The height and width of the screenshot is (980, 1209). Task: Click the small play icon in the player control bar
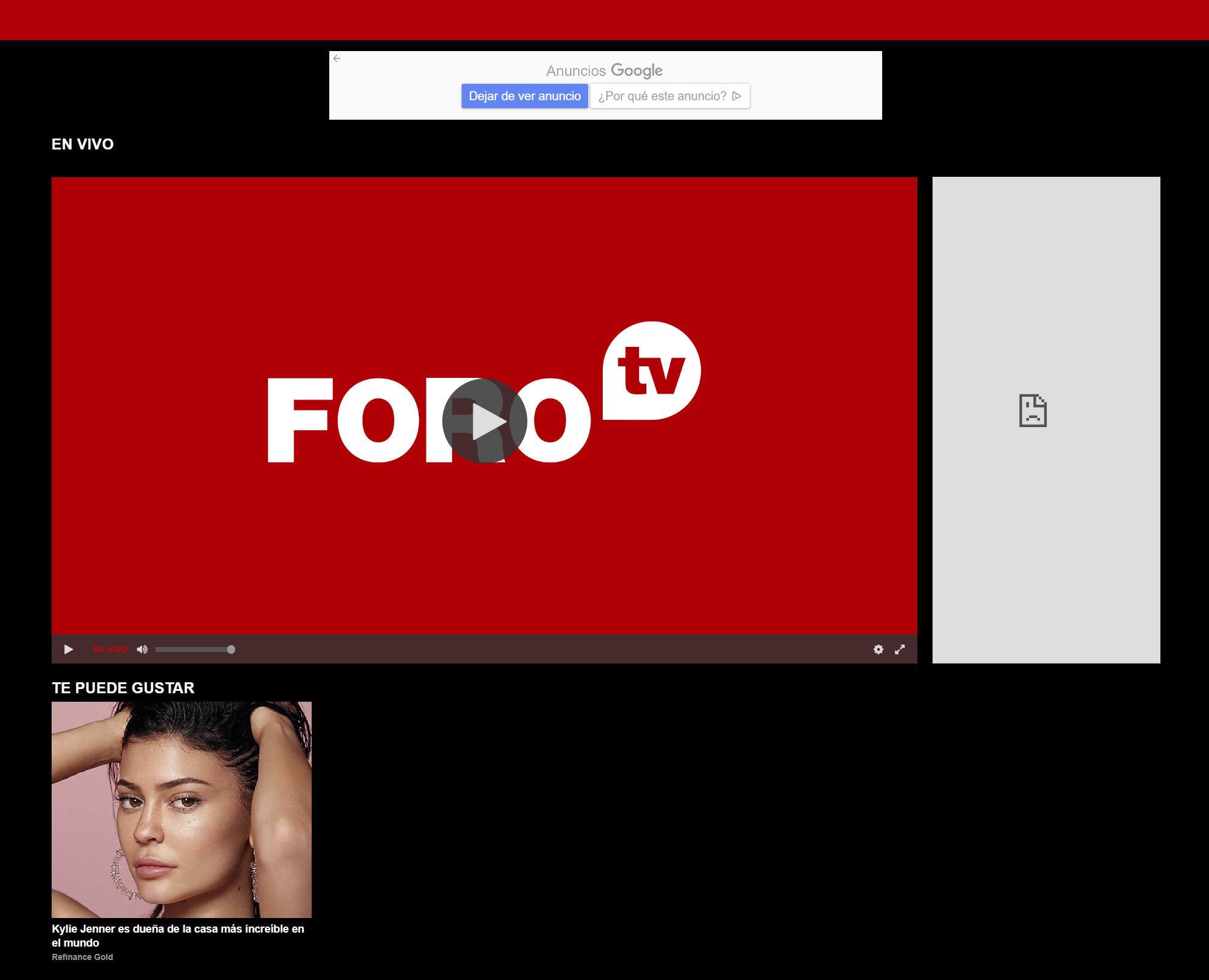pos(69,649)
